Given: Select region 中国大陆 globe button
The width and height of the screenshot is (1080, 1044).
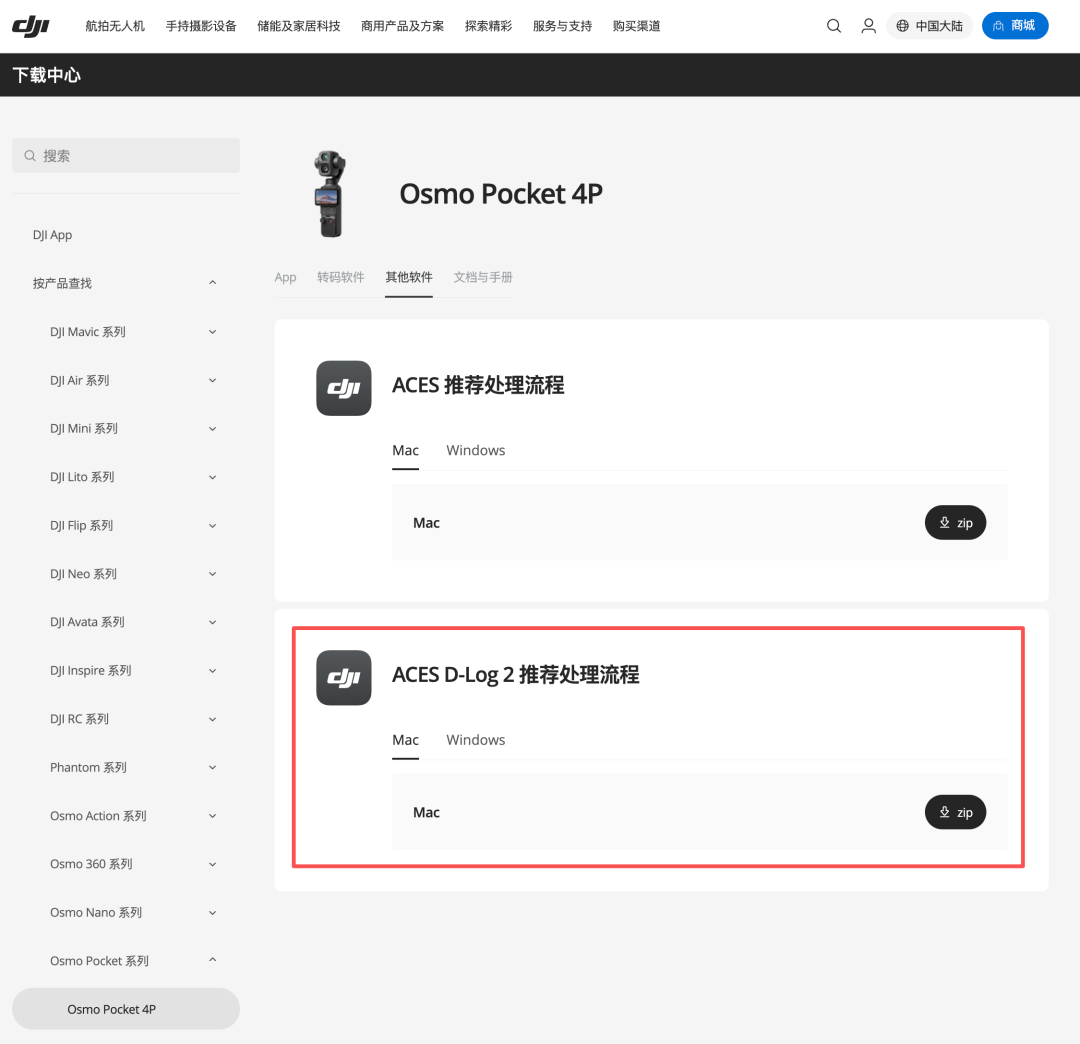Looking at the screenshot, I should (929, 26).
